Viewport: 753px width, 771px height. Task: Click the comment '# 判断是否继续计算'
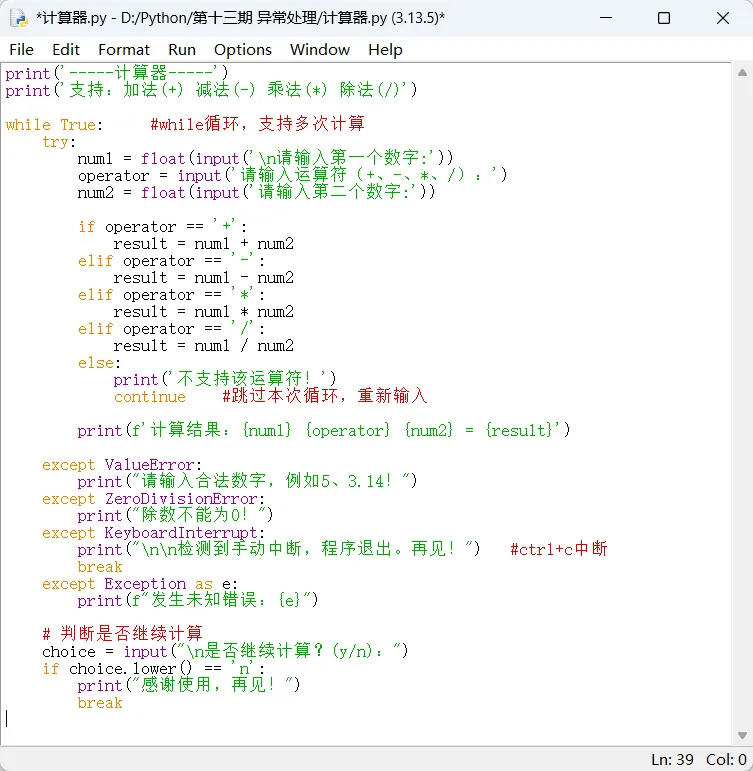[122, 634]
